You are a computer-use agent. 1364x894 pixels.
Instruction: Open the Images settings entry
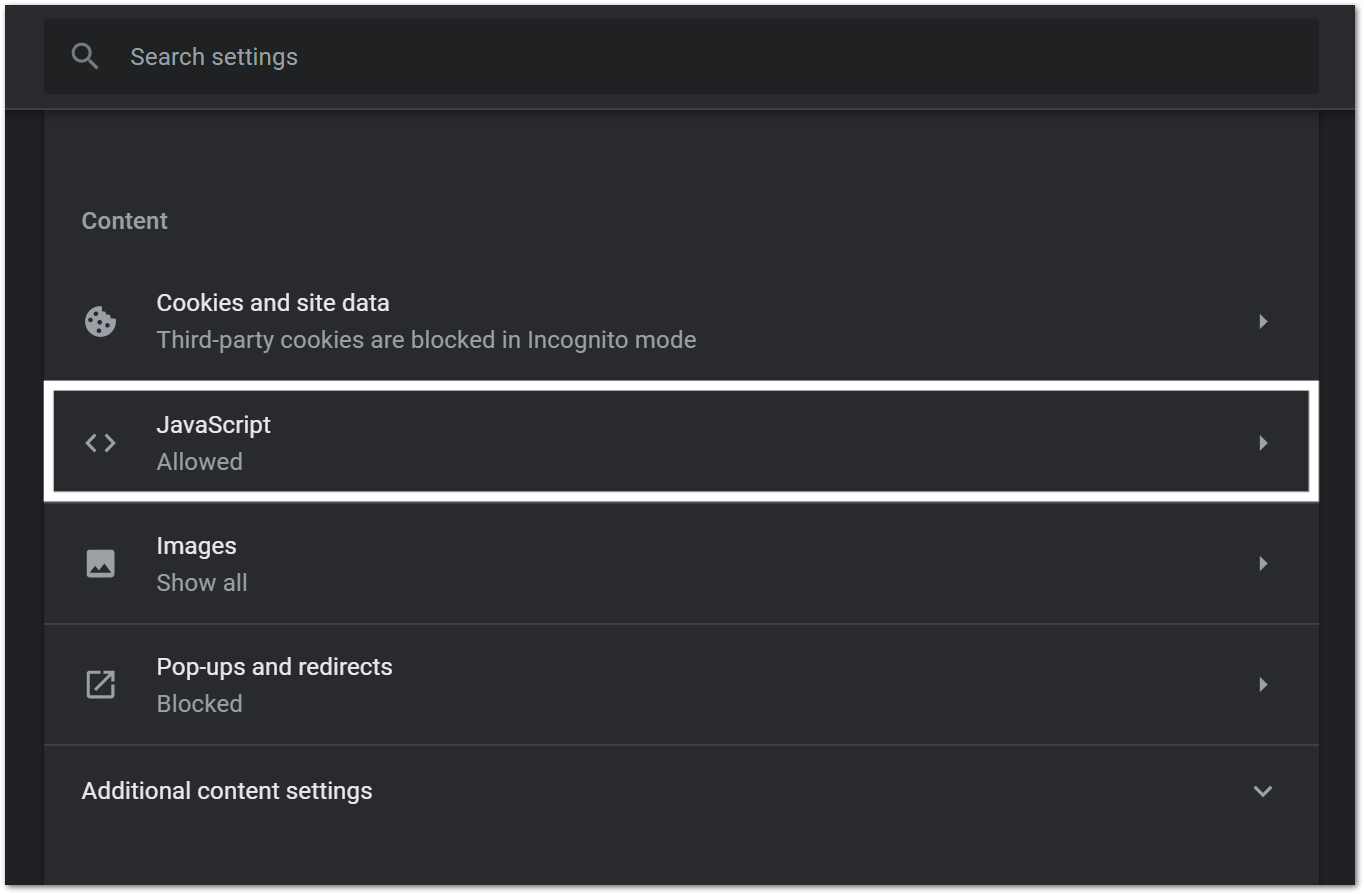pyautogui.click(x=681, y=564)
